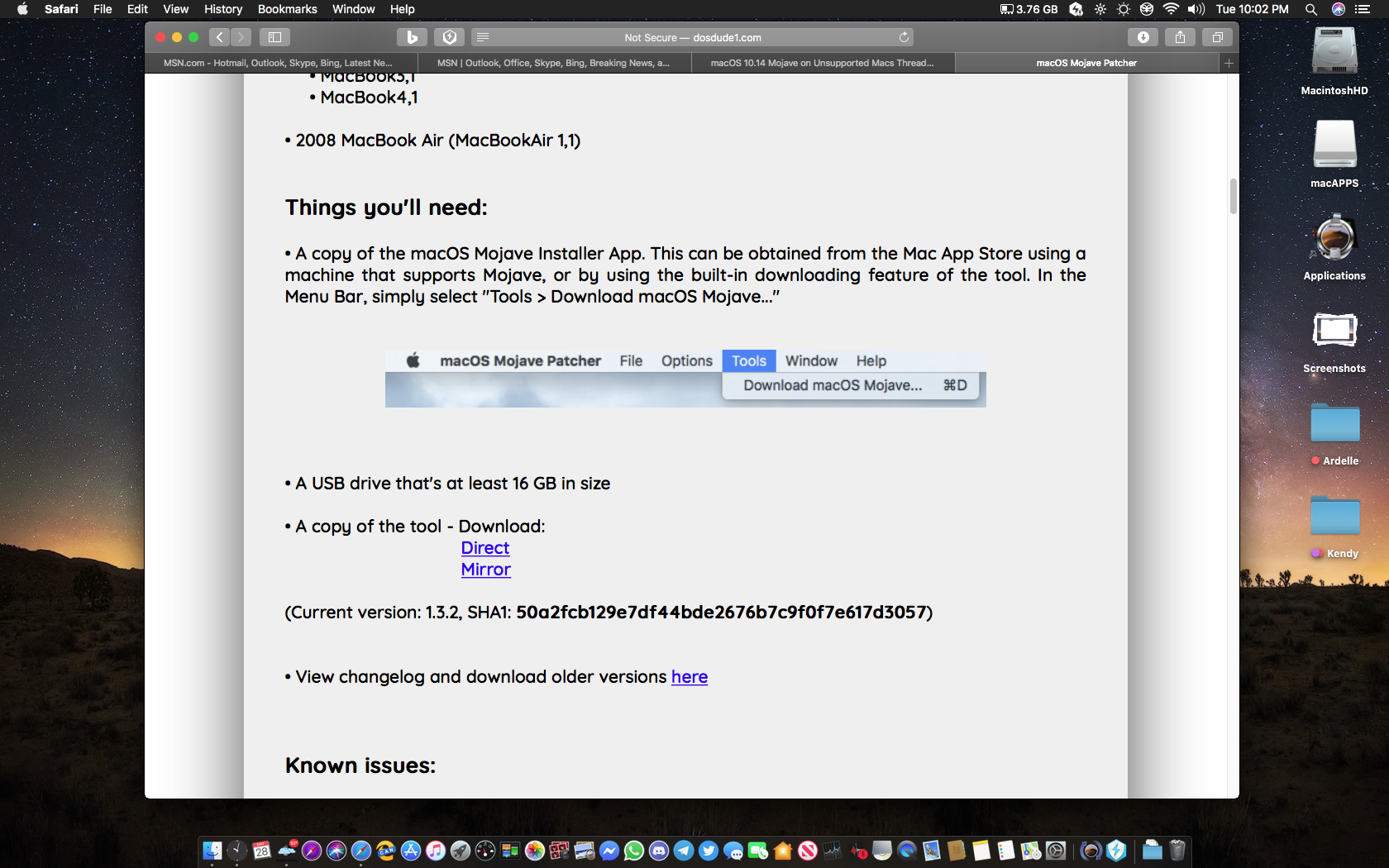Open the Kendy folder on the desktop

pos(1334,516)
